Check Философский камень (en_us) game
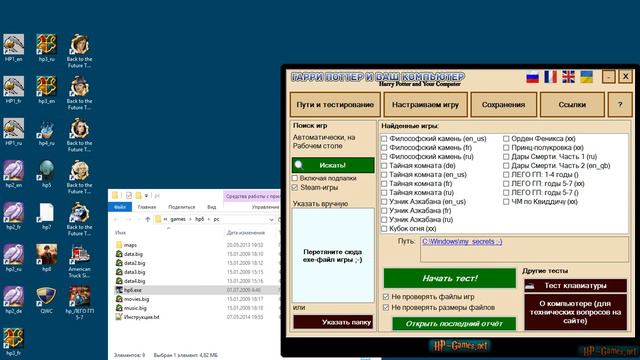The image size is (640, 360). [384, 139]
